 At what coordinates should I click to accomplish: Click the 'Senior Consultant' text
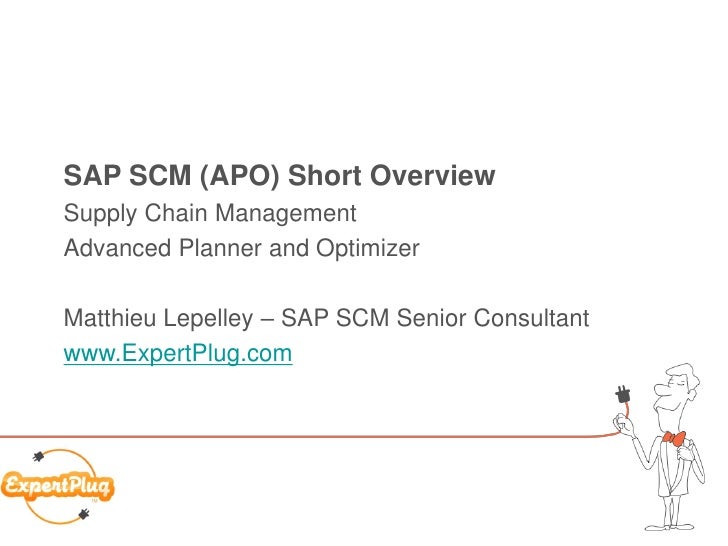click(x=493, y=318)
